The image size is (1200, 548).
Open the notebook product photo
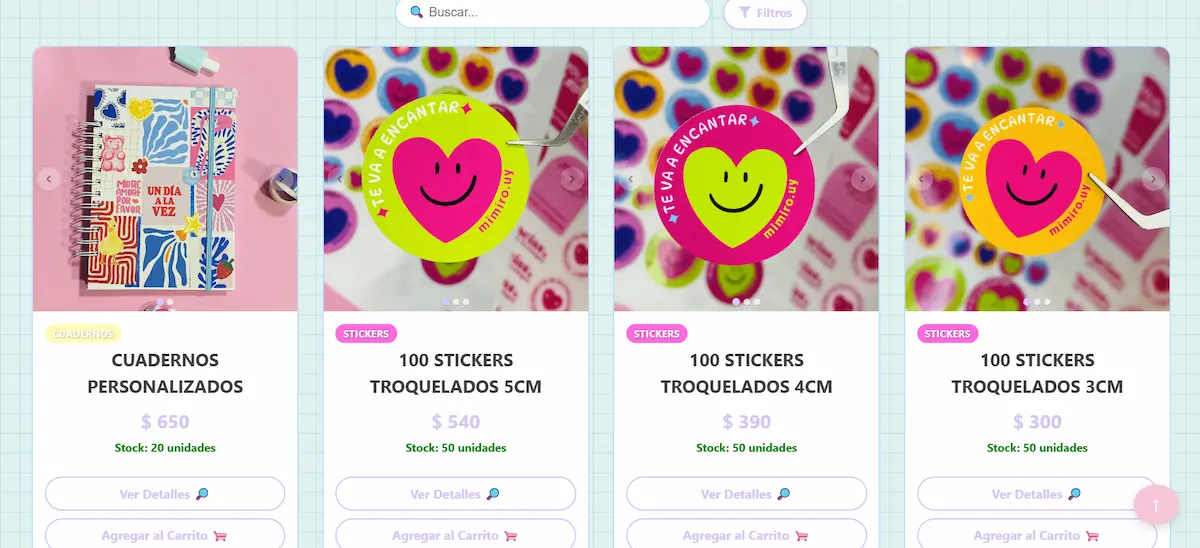click(x=165, y=179)
